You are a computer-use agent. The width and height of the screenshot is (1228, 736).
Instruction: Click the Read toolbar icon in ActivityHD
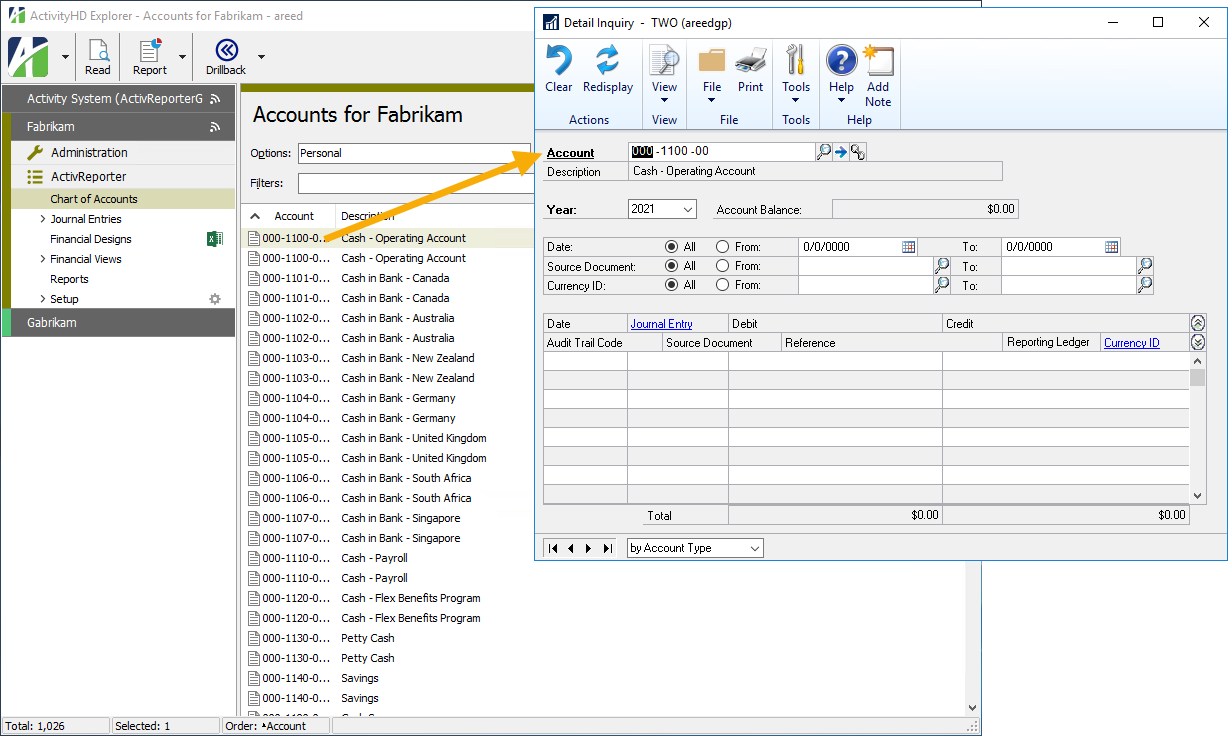coord(98,52)
